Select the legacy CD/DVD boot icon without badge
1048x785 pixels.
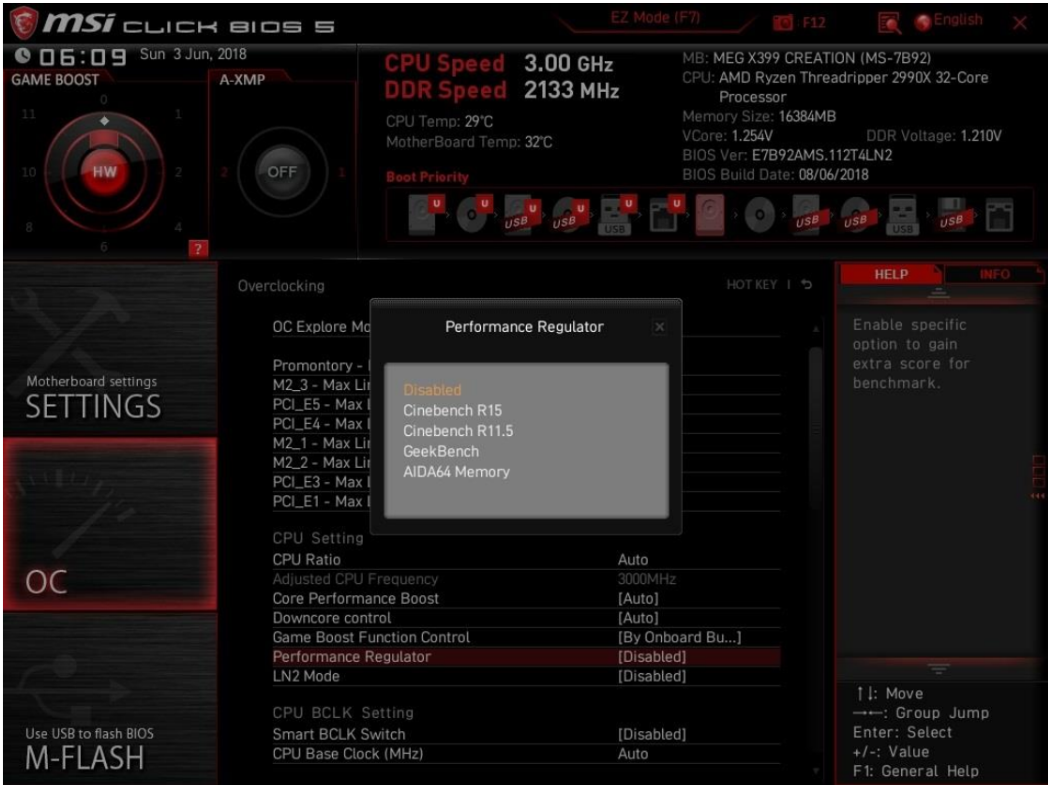click(x=760, y=215)
